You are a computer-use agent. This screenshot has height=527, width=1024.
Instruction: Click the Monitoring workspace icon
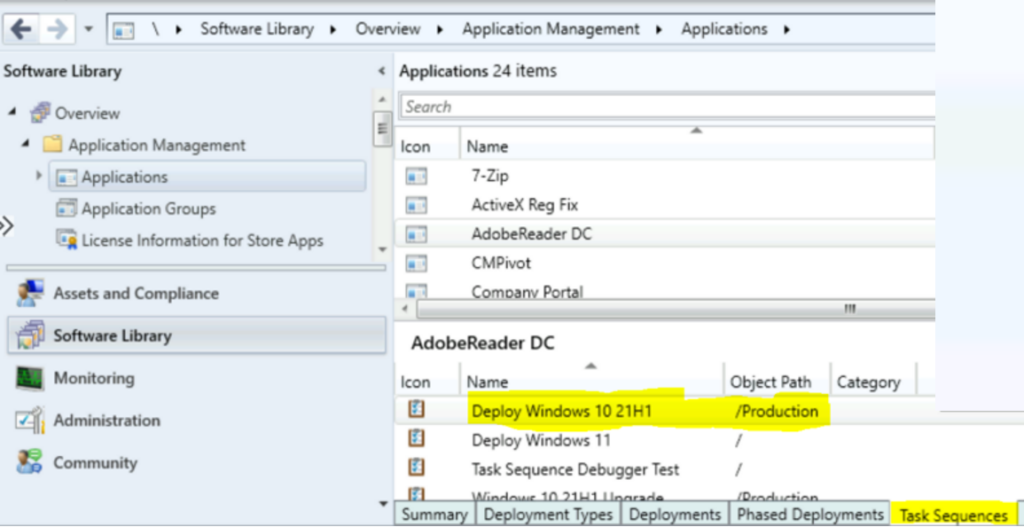(x=30, y=378)
